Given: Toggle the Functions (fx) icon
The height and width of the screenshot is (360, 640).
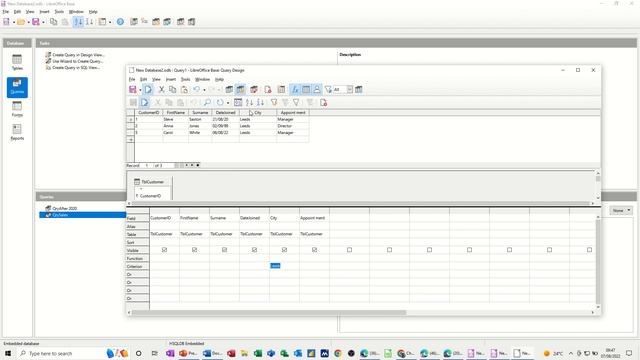Looking at the screenshot, I should click(x=295, y=89).
